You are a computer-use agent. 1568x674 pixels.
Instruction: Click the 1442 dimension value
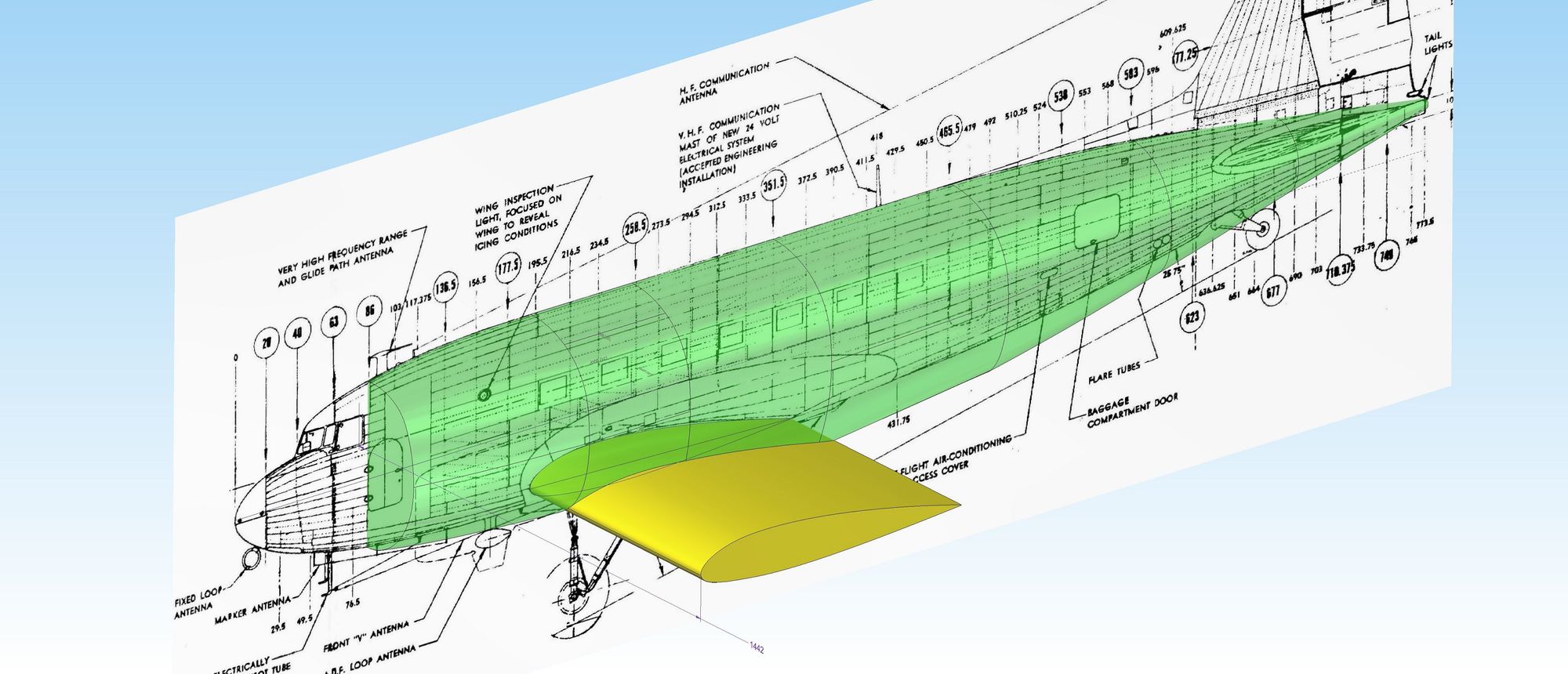757,647
